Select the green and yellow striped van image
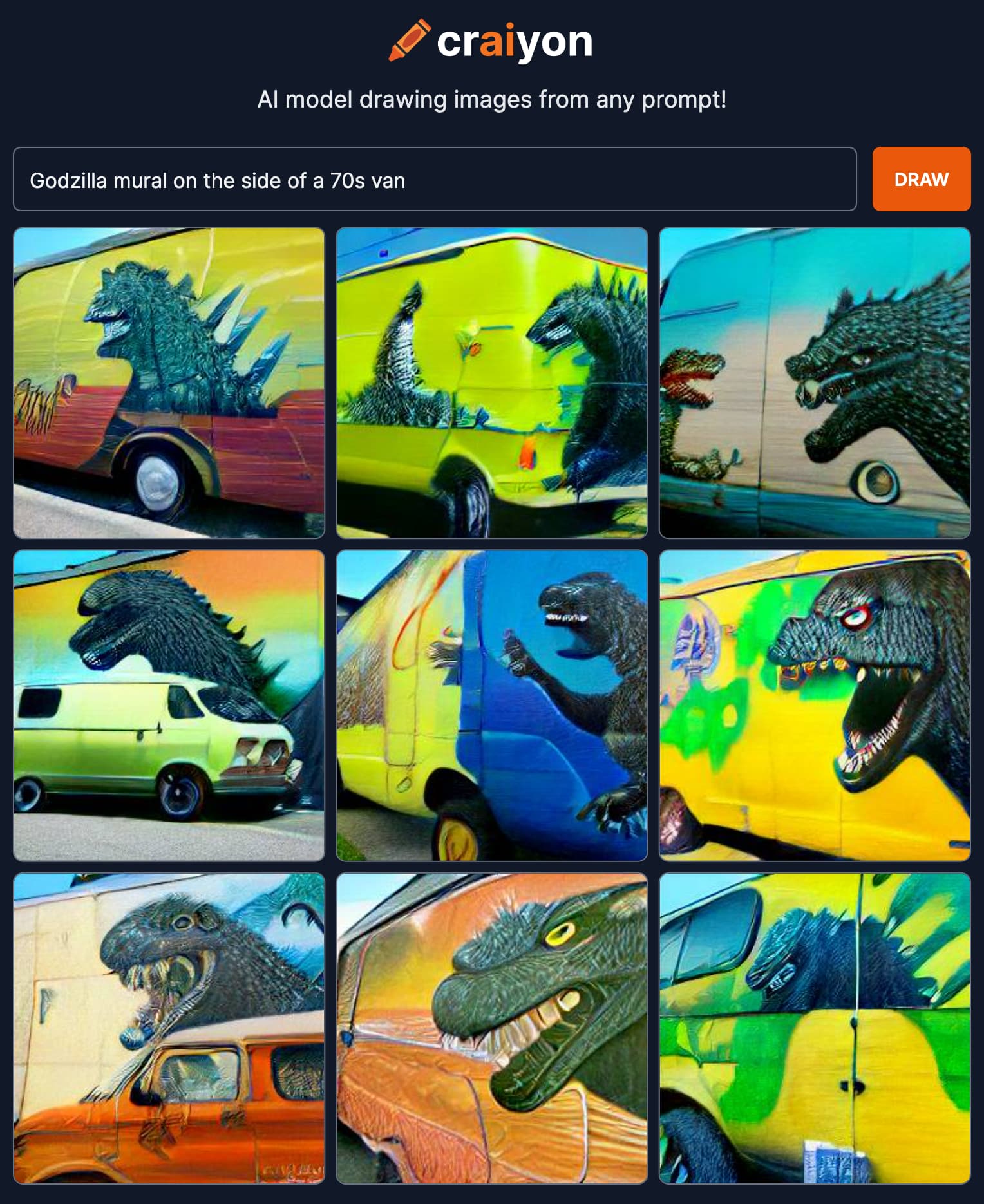Screen dimensions: 984x1204 [x=815, y=1028]
